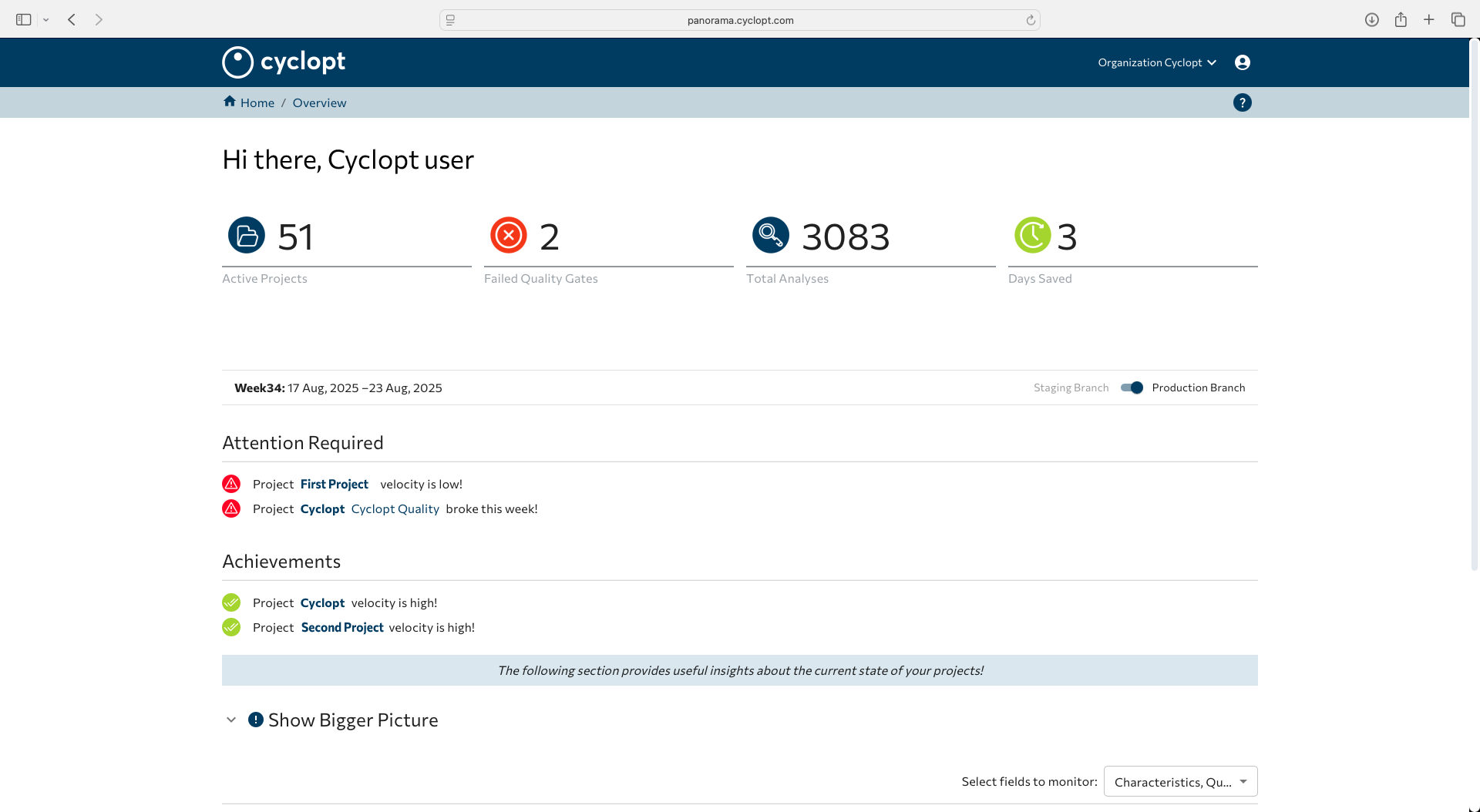Click the 51 Active Projects count

pyautogui.click(x=295, y=237)
